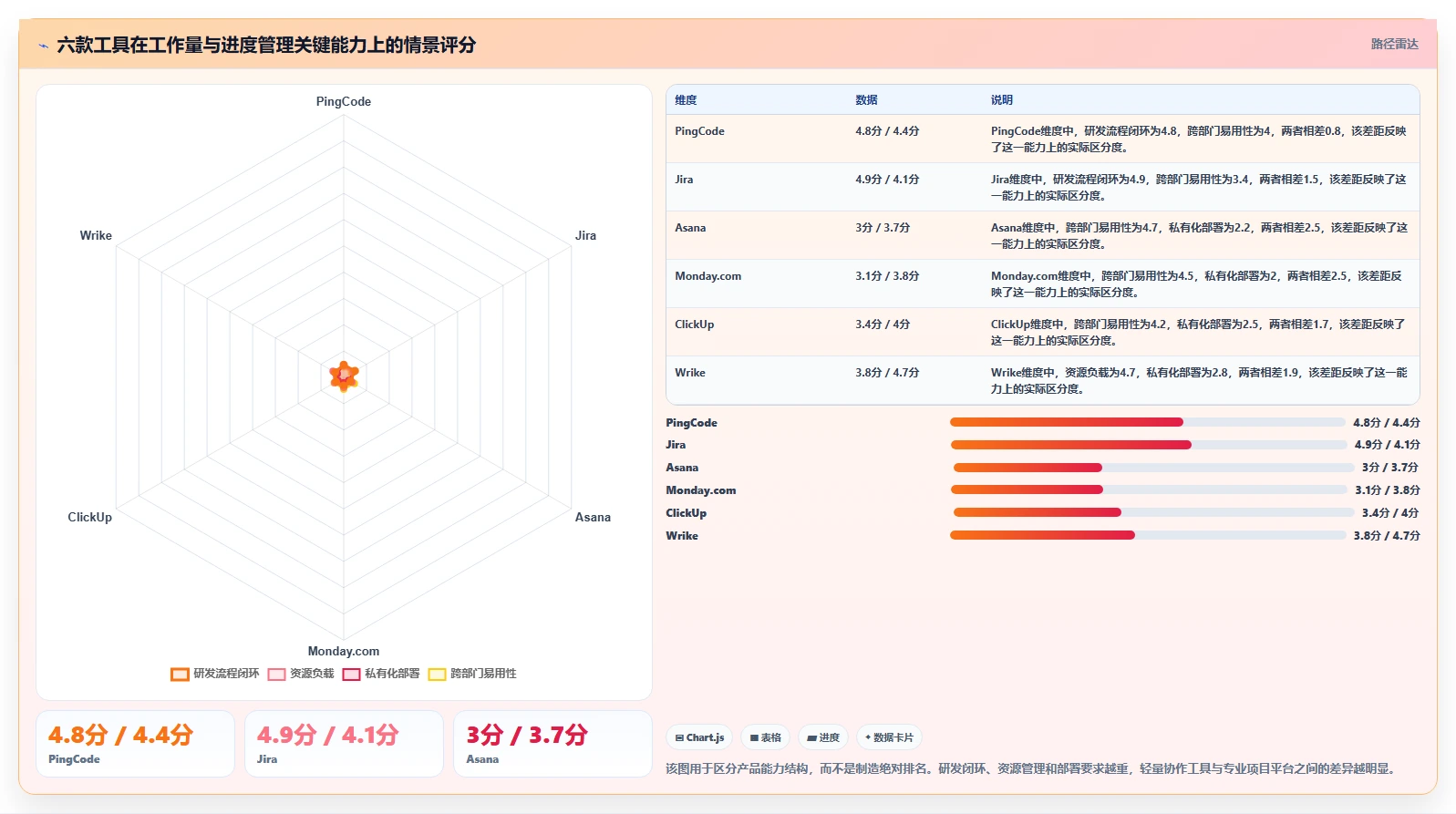This screenshot has height=814, width=1456.
Task: Click the Wrike description text in the table
Action: tap(1199, 380)
